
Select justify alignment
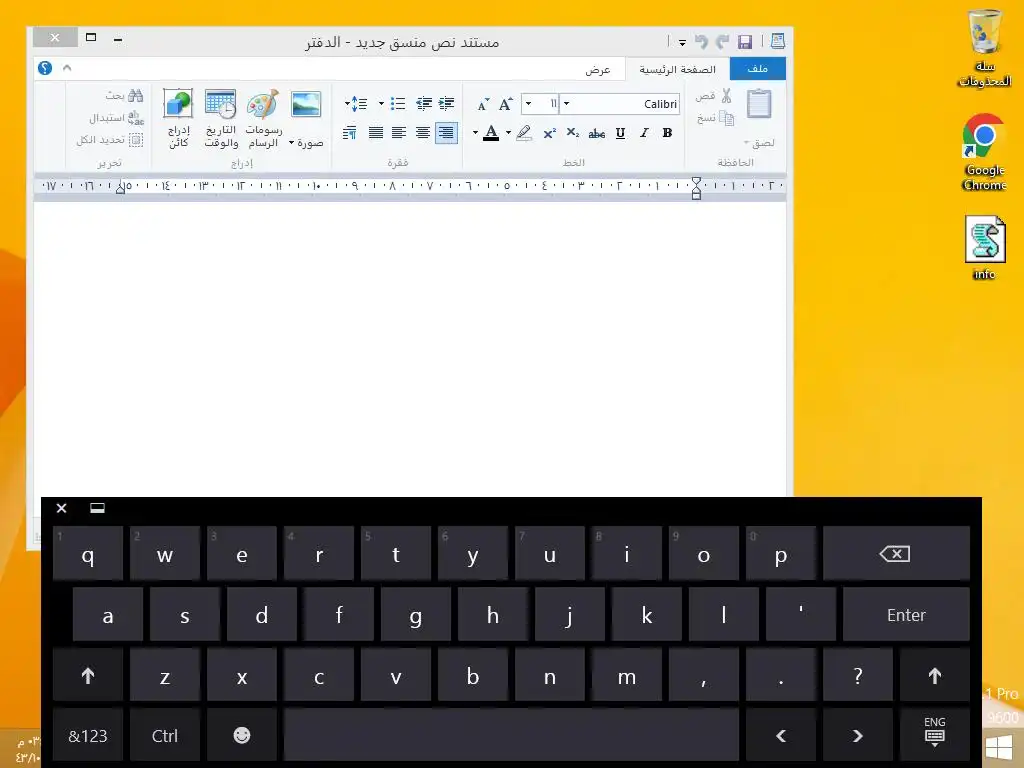point(376,133)
